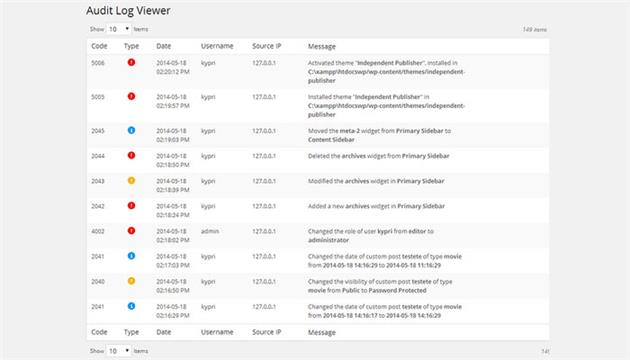Click the Audit Log Viewer page title

tap(128, 10)
